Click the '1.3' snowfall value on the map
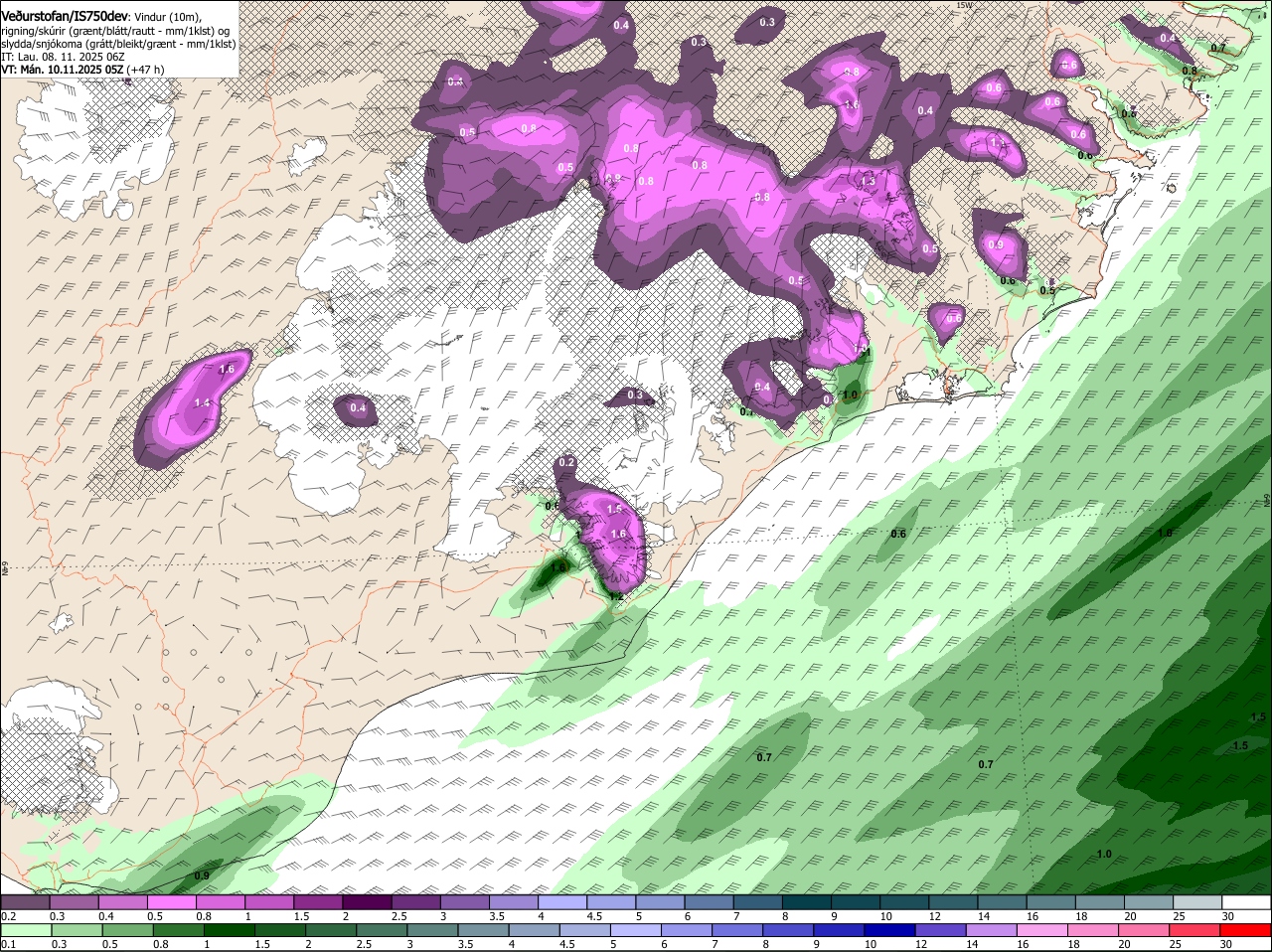The width and height of the screenshot is (1272, 952). click(x=868, y=181)
